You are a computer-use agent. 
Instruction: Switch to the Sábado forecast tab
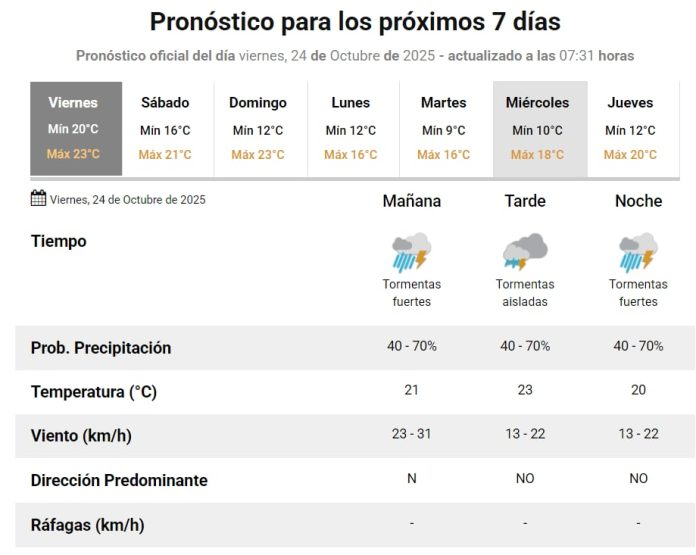coord(165,129)
